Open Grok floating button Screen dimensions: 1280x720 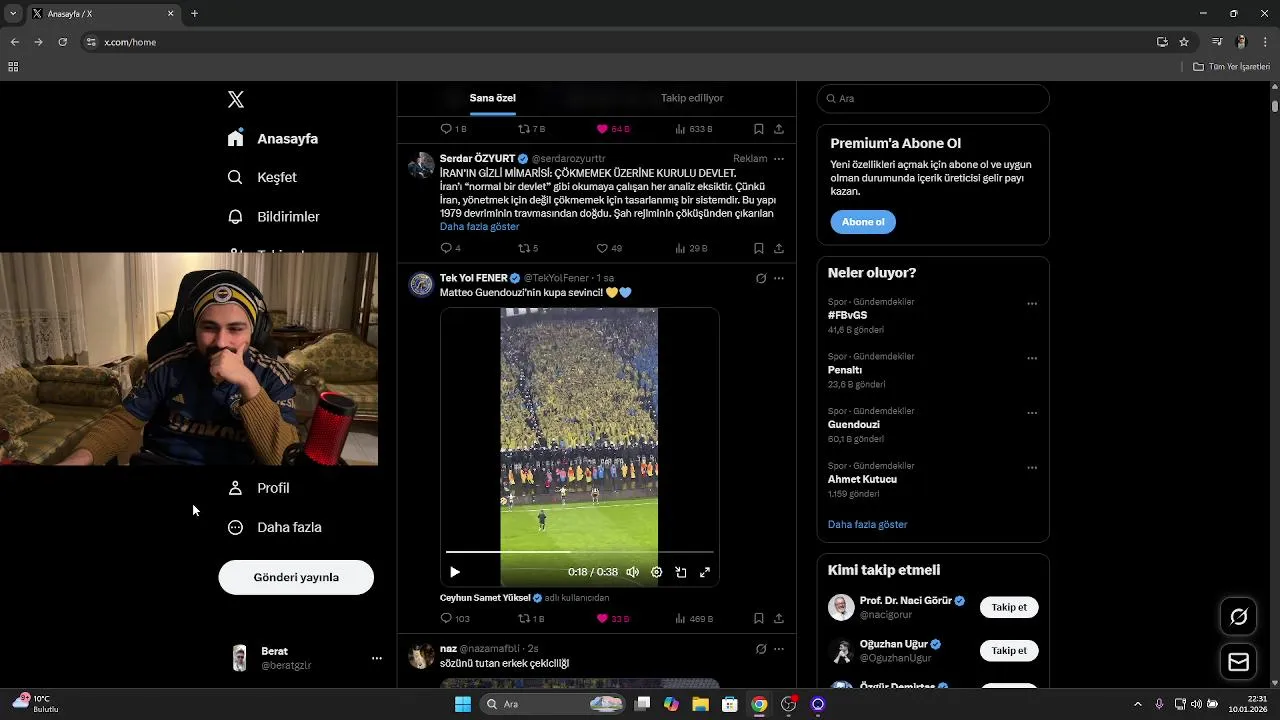tap(1238, 617)
